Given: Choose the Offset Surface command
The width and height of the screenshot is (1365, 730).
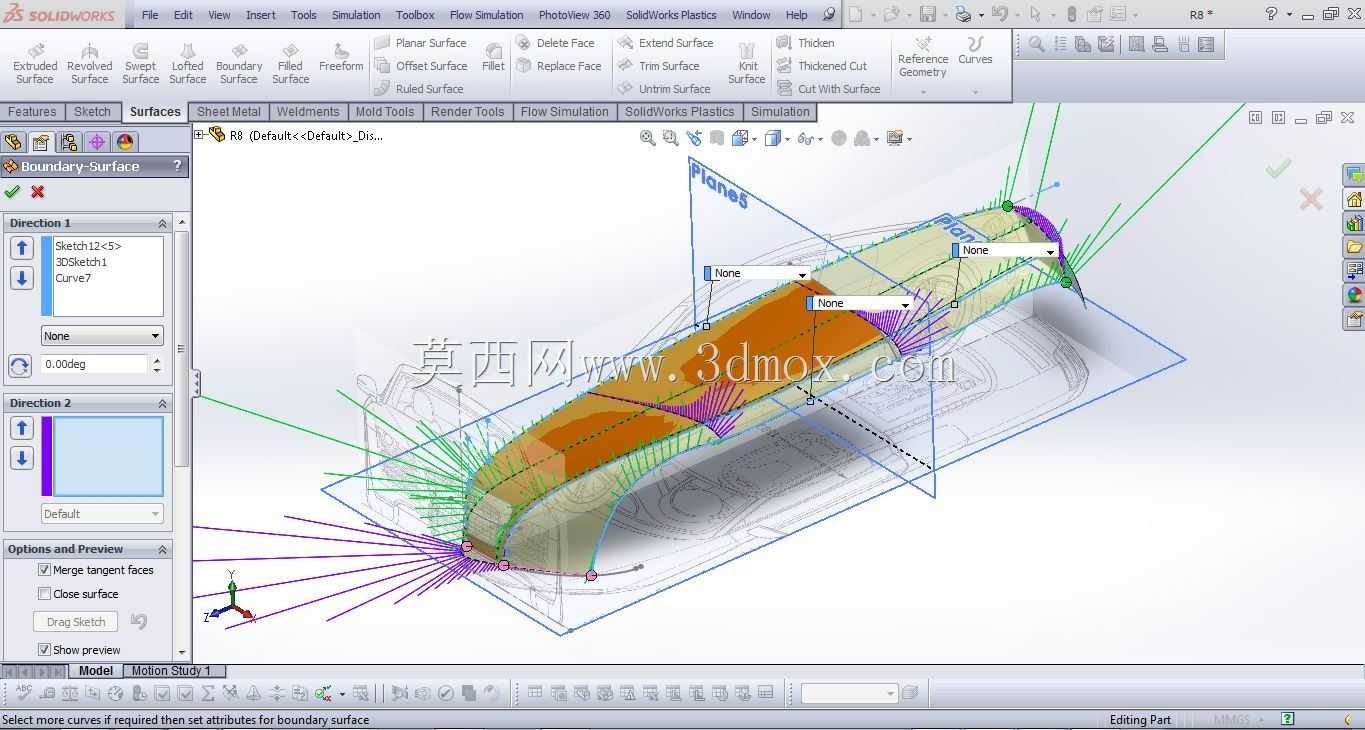Looking at the screenshot, I should click(420, 66).
